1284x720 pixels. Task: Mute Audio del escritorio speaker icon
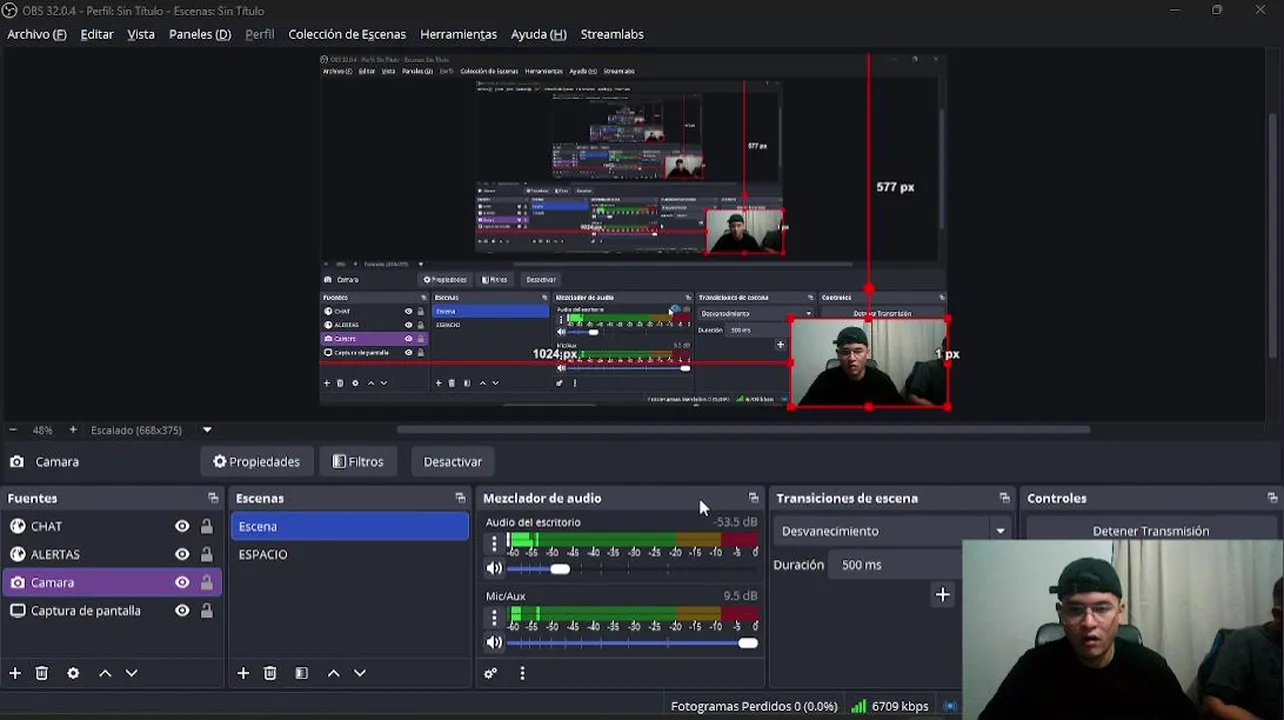tap(494, 568)
